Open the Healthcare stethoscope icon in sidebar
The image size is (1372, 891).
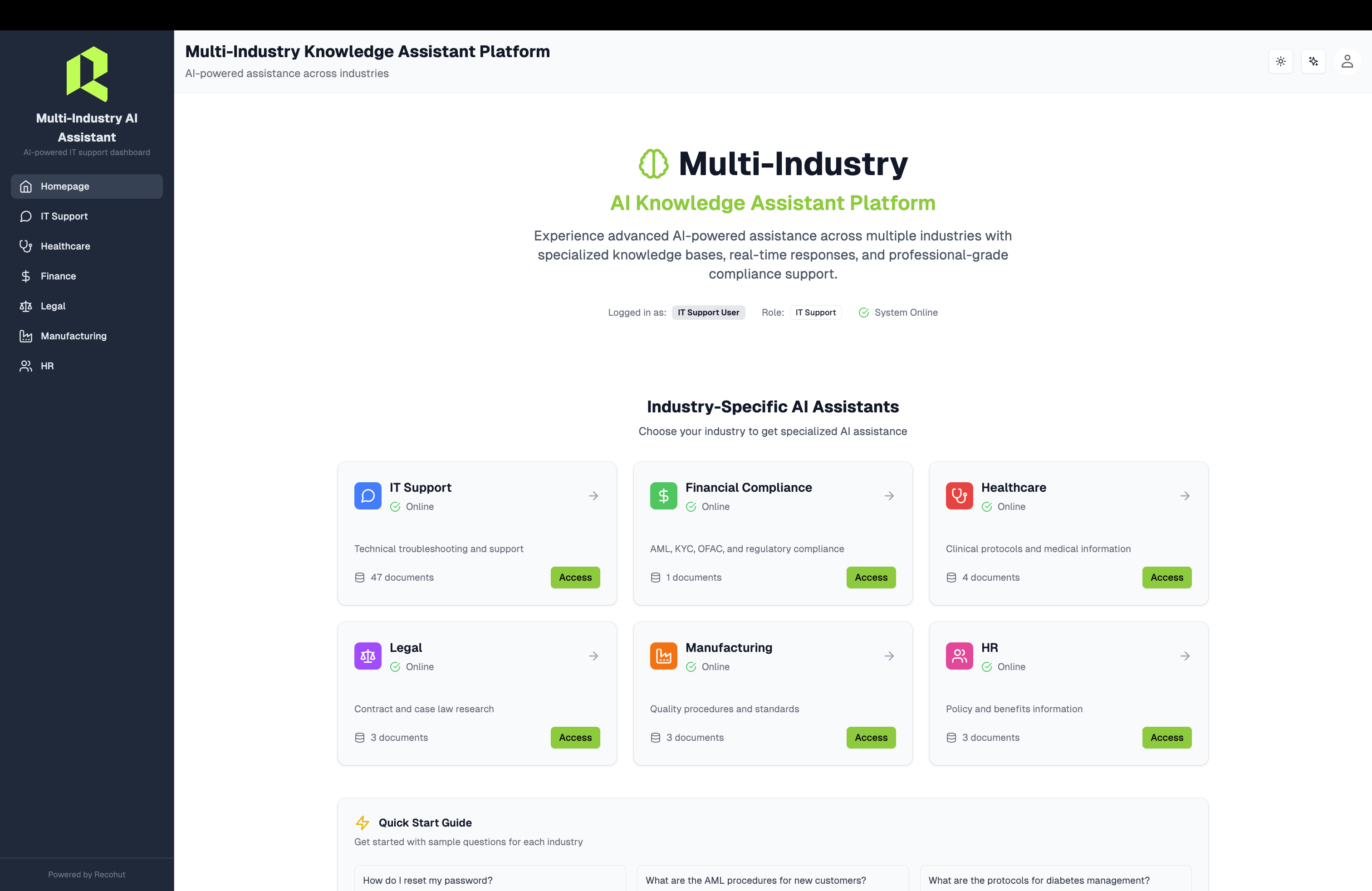(x=26, y=246)
